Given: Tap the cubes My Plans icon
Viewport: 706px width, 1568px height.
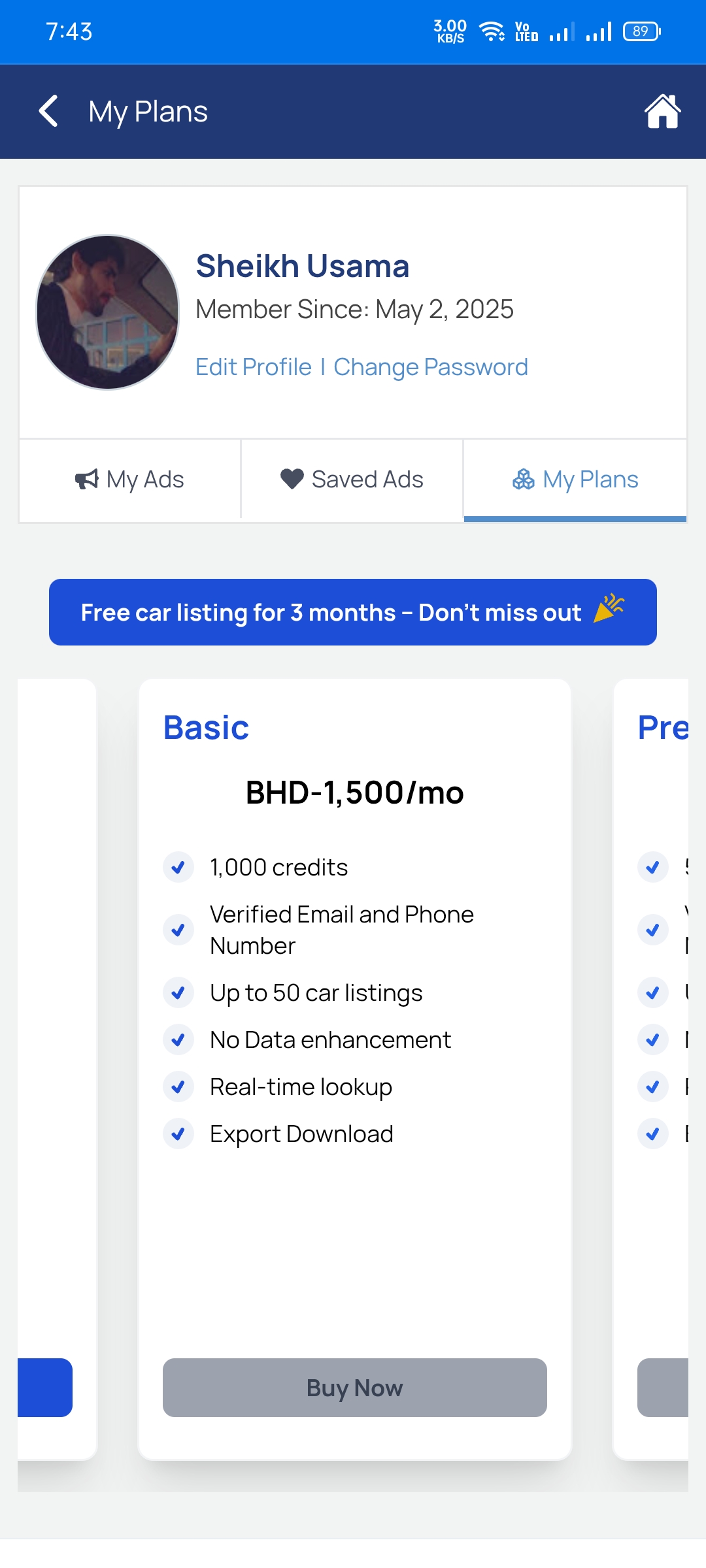Looking at the screenshot, I should [523, 479].
